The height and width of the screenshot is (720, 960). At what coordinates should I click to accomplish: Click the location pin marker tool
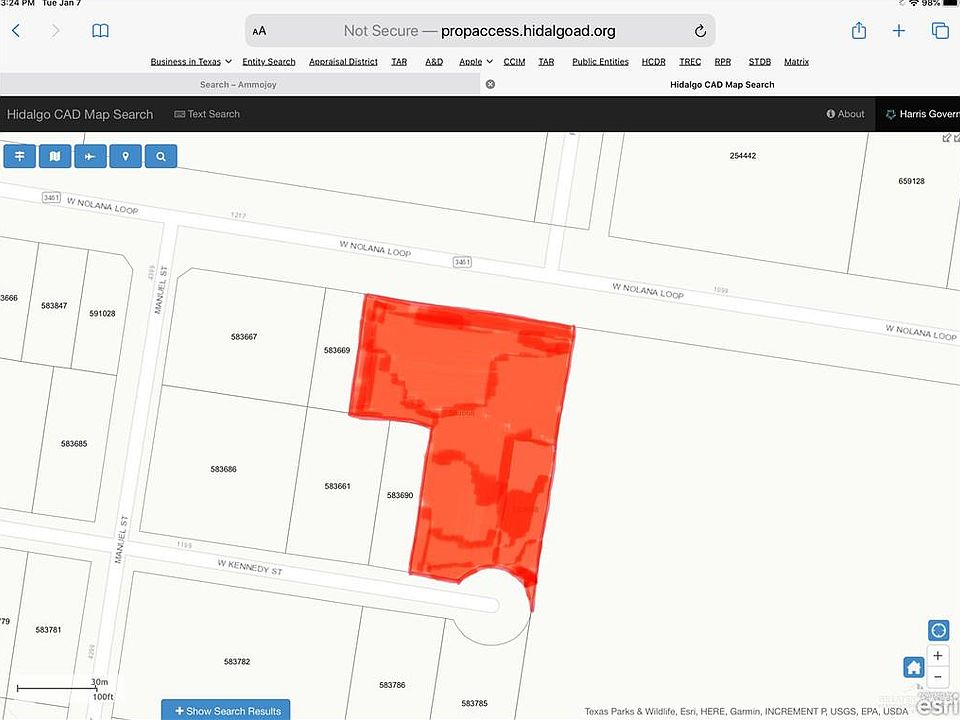[125, 156]
